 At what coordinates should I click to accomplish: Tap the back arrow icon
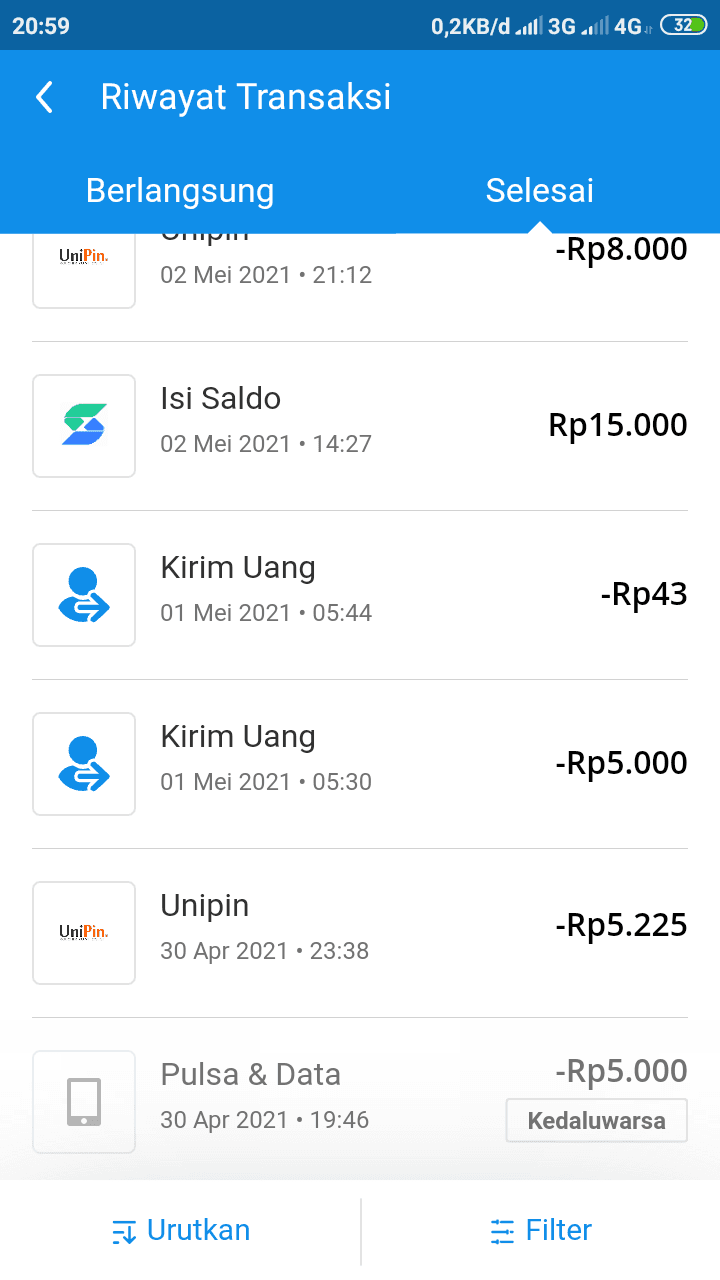point(44,97)
